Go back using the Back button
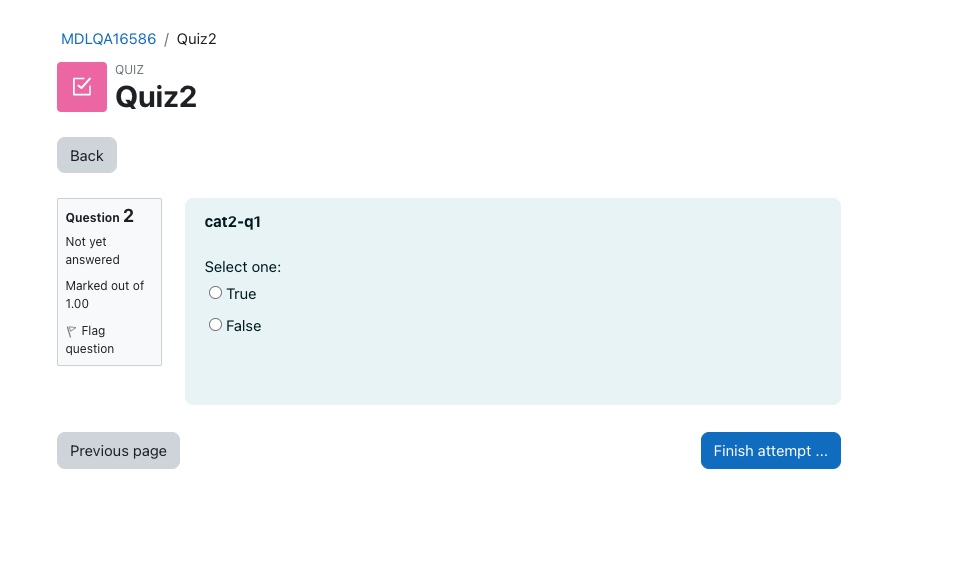The height and width of the screenshot is (584, 957). click(x=87, y=155)
